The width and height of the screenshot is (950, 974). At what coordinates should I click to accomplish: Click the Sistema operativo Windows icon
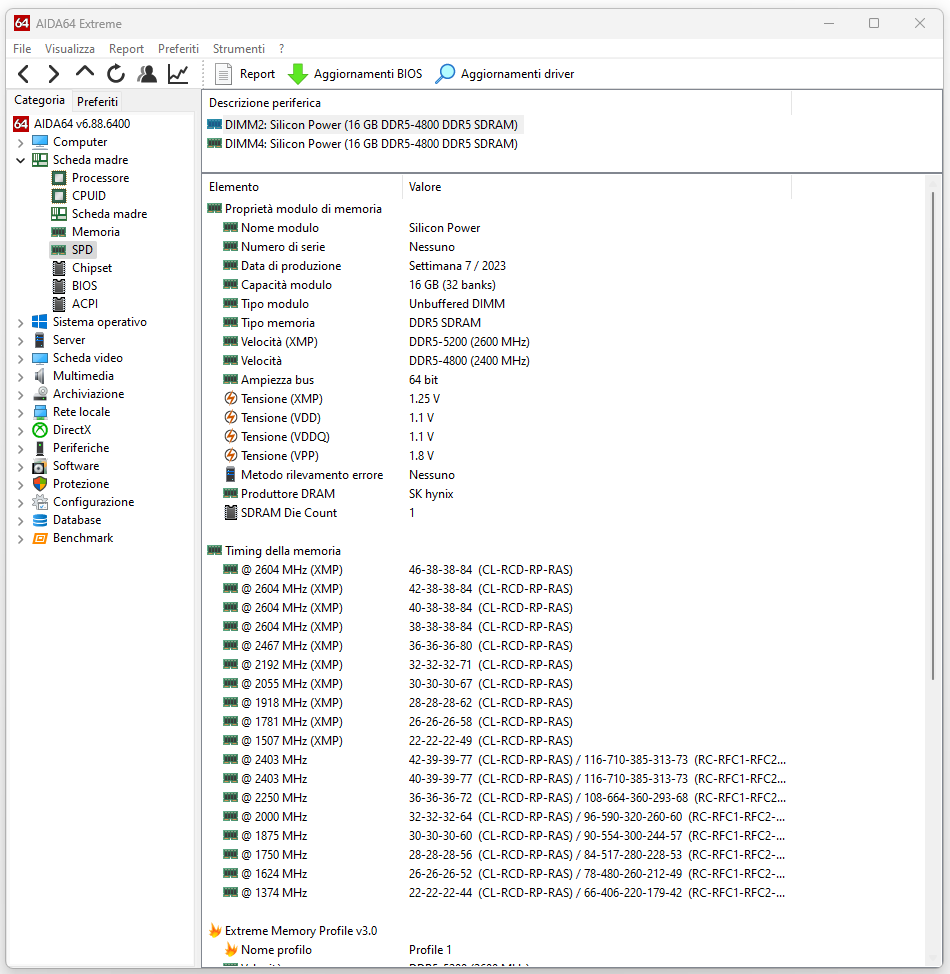tap(40, 322)
